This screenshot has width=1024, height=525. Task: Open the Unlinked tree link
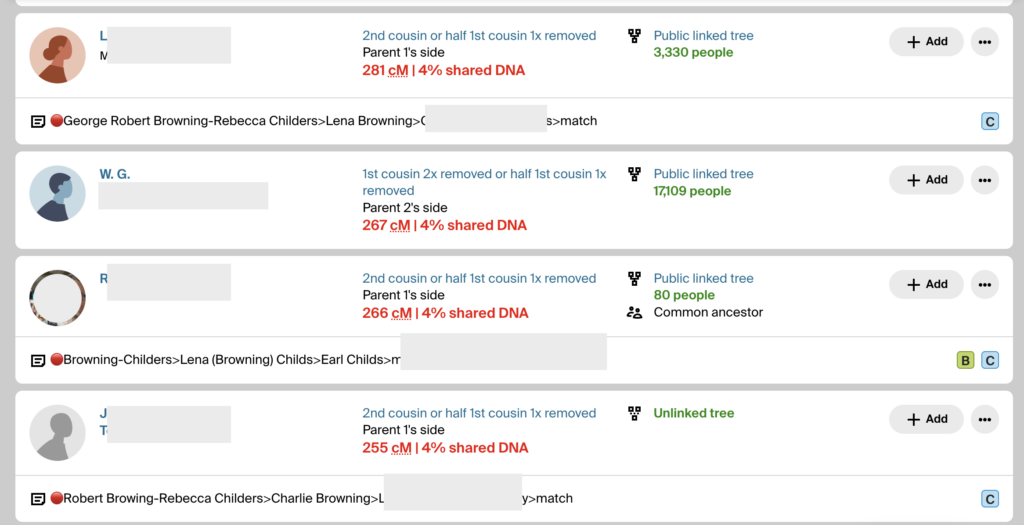click(693, 413)
